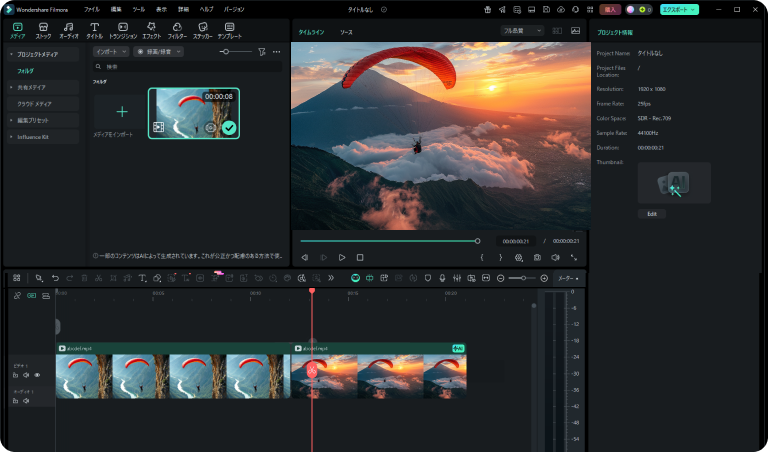The height and width of the screenshot is (452, 768).
Task: Click the Edit button under Thumbnail
Action: 651,214
